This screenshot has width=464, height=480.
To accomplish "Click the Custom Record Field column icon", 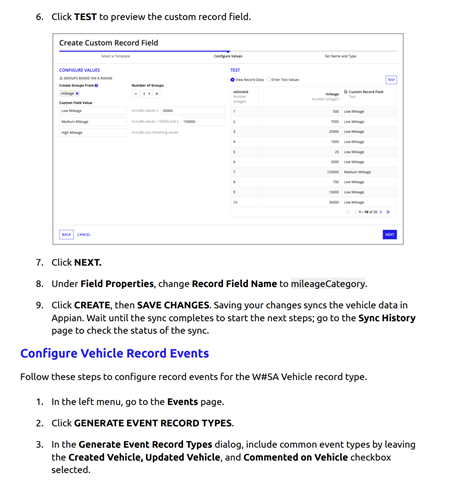I will point(346,92).
